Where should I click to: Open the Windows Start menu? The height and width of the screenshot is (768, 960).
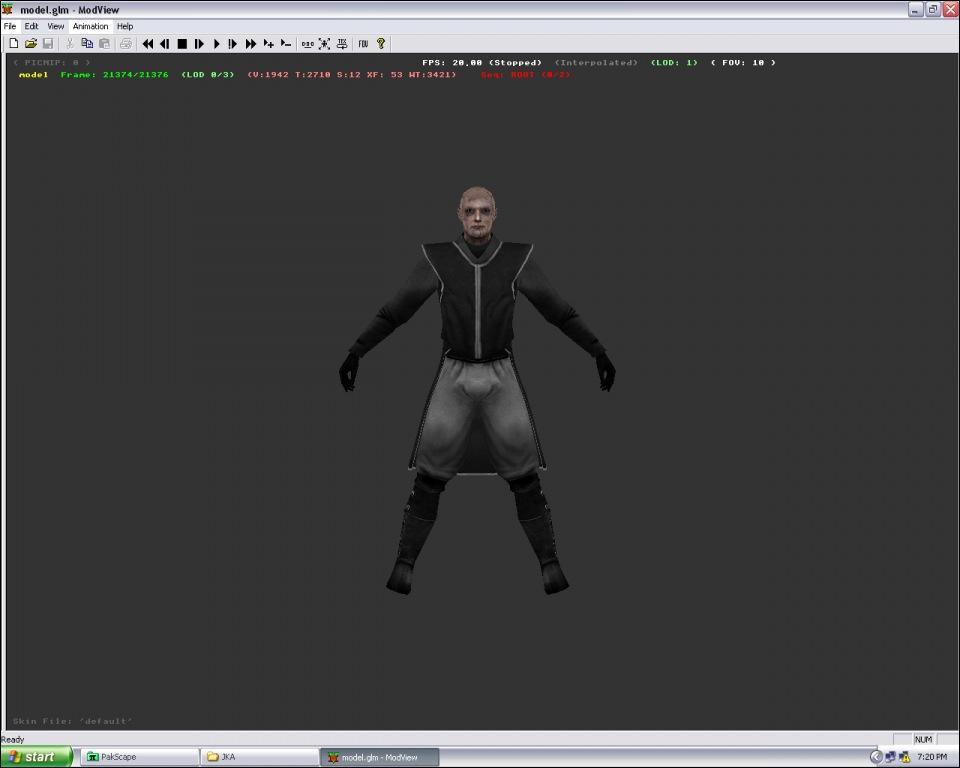tap(36, 757)
